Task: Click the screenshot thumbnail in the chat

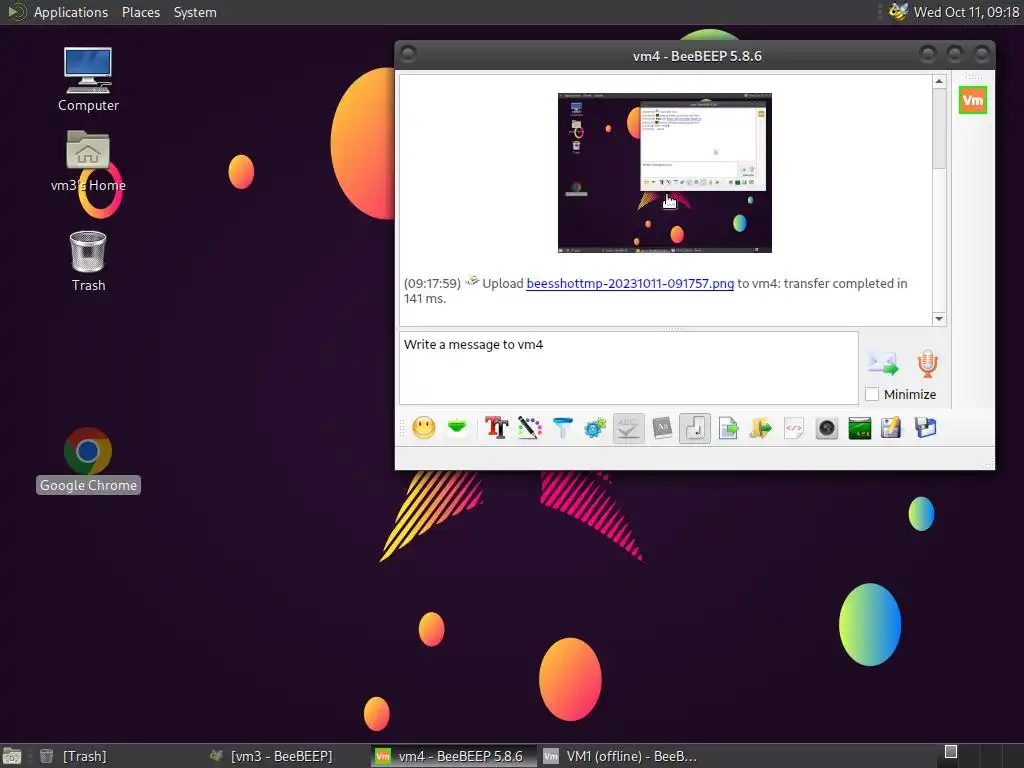Action: click(x=665, y=173)
